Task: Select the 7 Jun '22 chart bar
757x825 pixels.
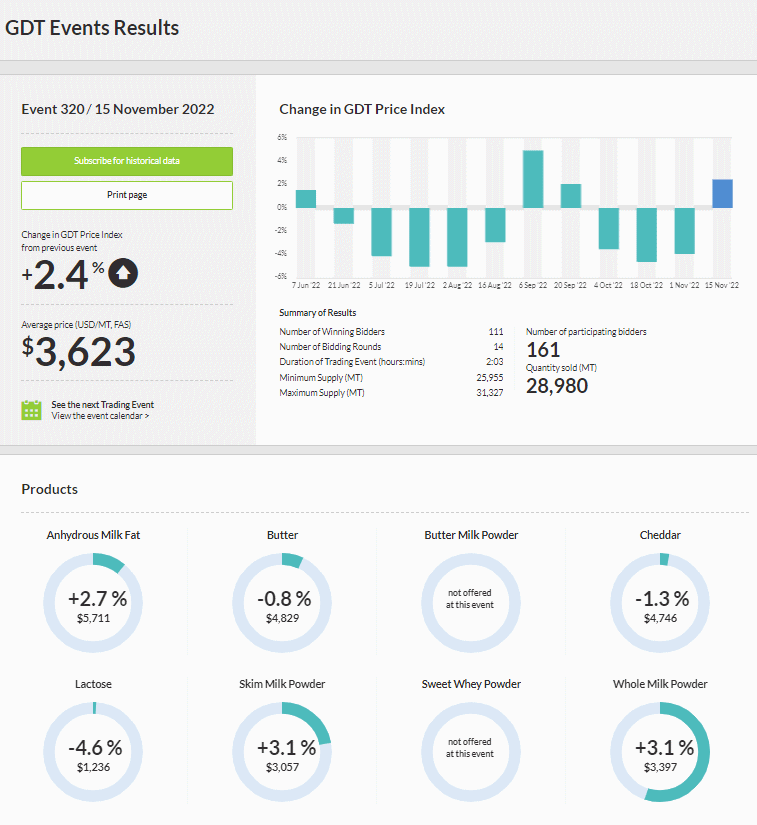Action: click(306, 199)
